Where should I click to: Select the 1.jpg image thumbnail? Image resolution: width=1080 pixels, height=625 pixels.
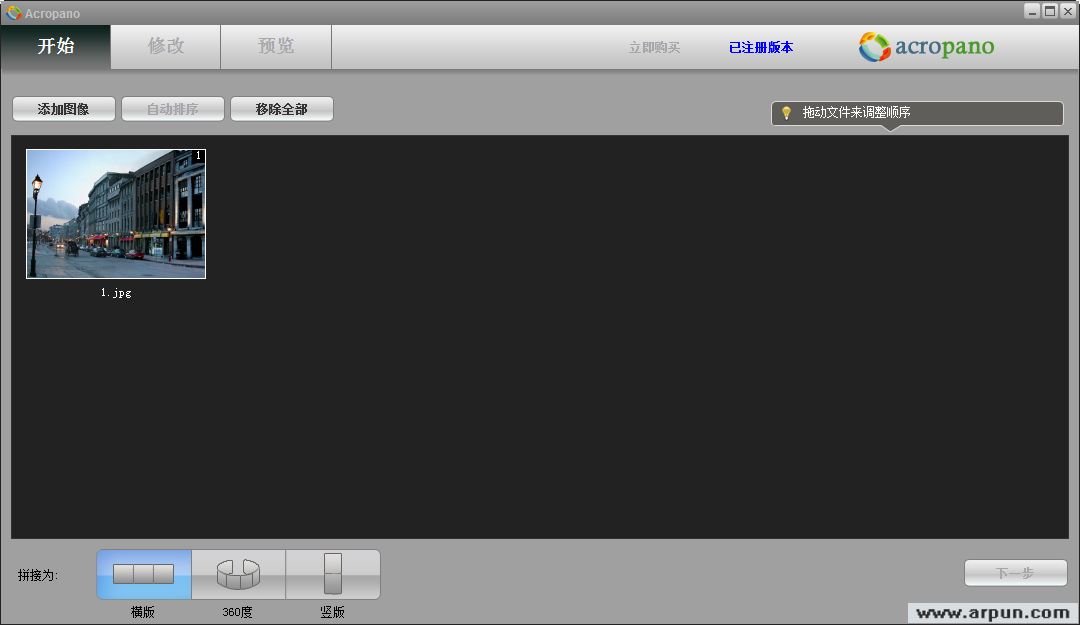[x=115, y=213]
